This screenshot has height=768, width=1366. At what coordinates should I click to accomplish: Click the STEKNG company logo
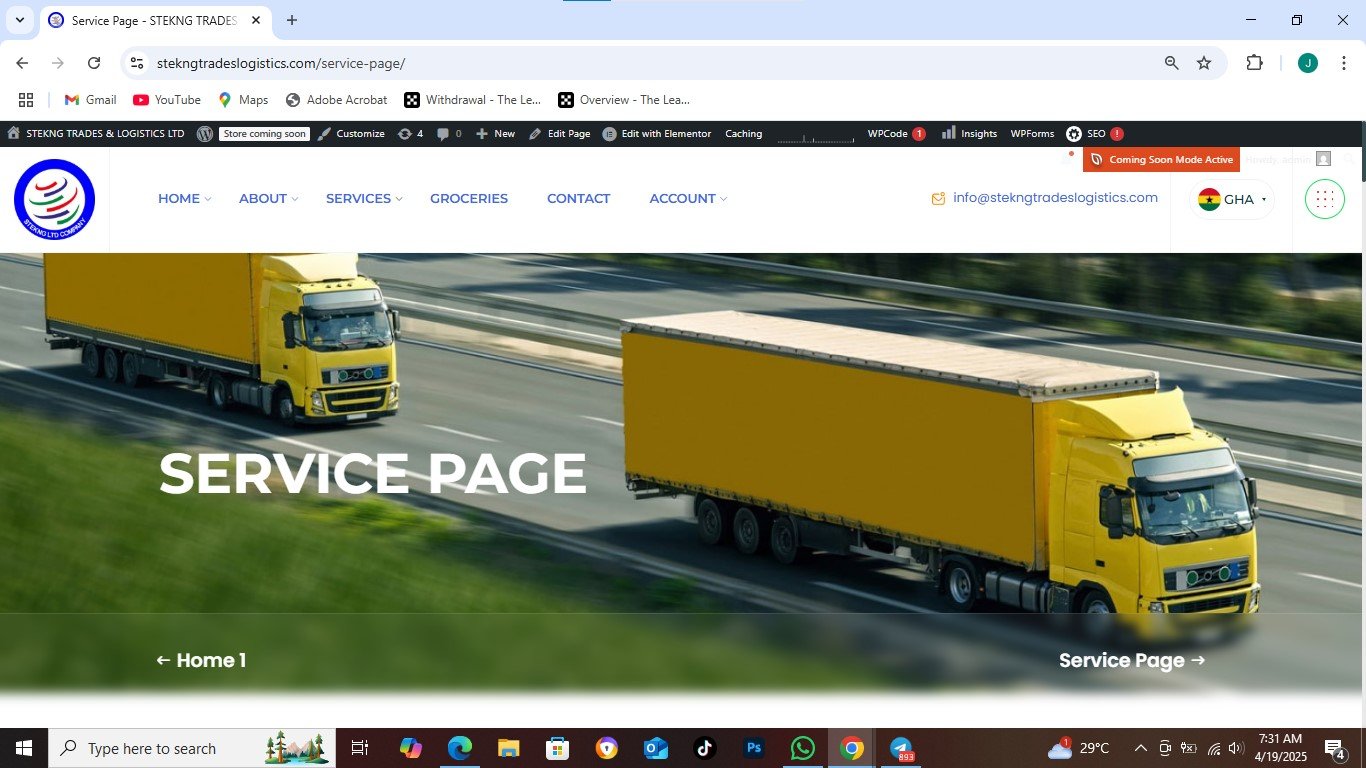point(55,200)
